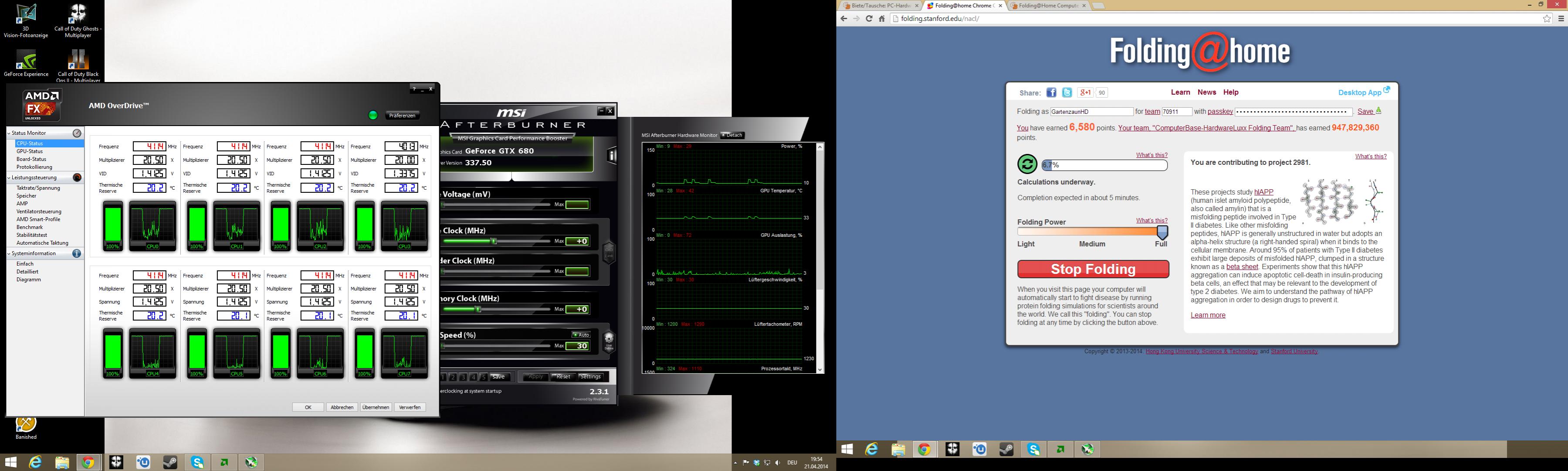The height and width of the screenshot is (471, 1568).
Task: Click the Status Monitor gauge icon
Action: click(77, 133)
